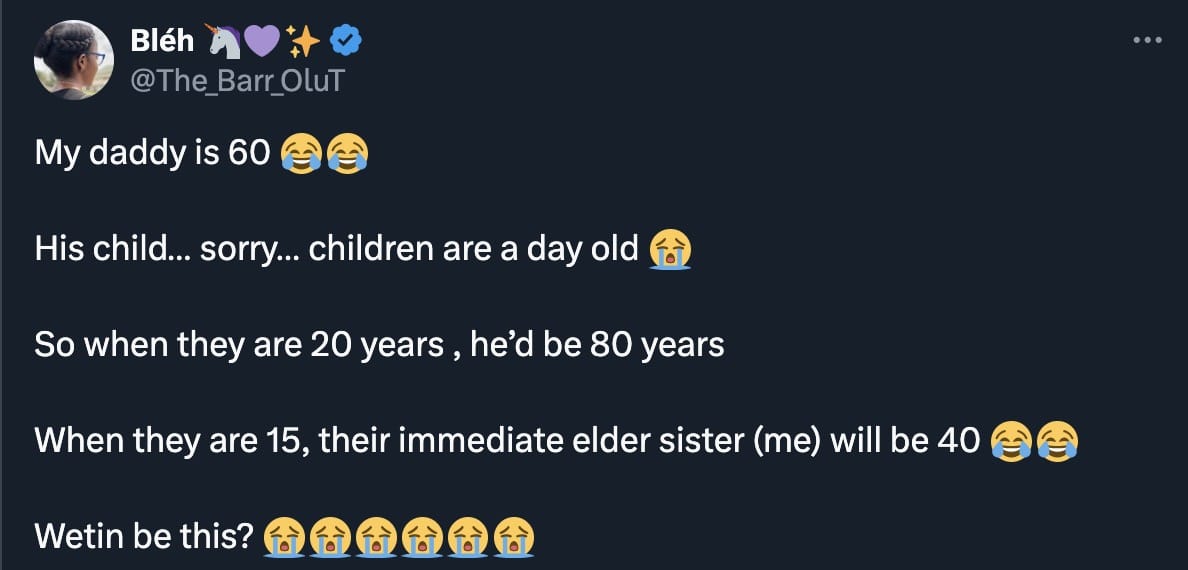1188x570 pixels.
Task: Click second laughing emoji after "60"
Action: point(348,153)
